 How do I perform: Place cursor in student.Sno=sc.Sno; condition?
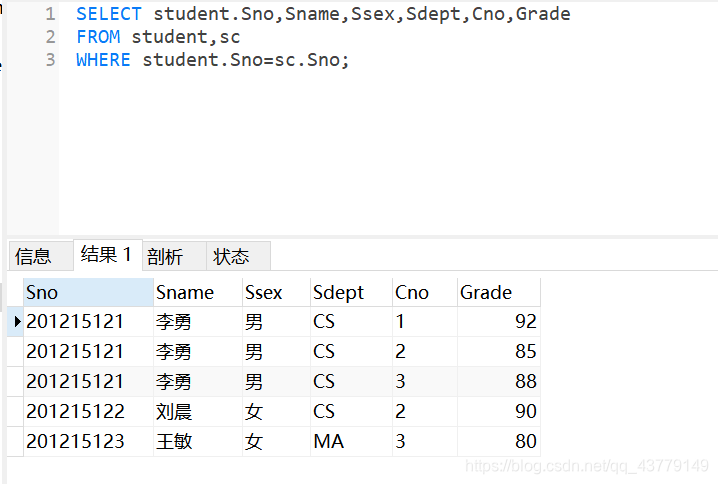pyautogui.click(x=246, y=60)
